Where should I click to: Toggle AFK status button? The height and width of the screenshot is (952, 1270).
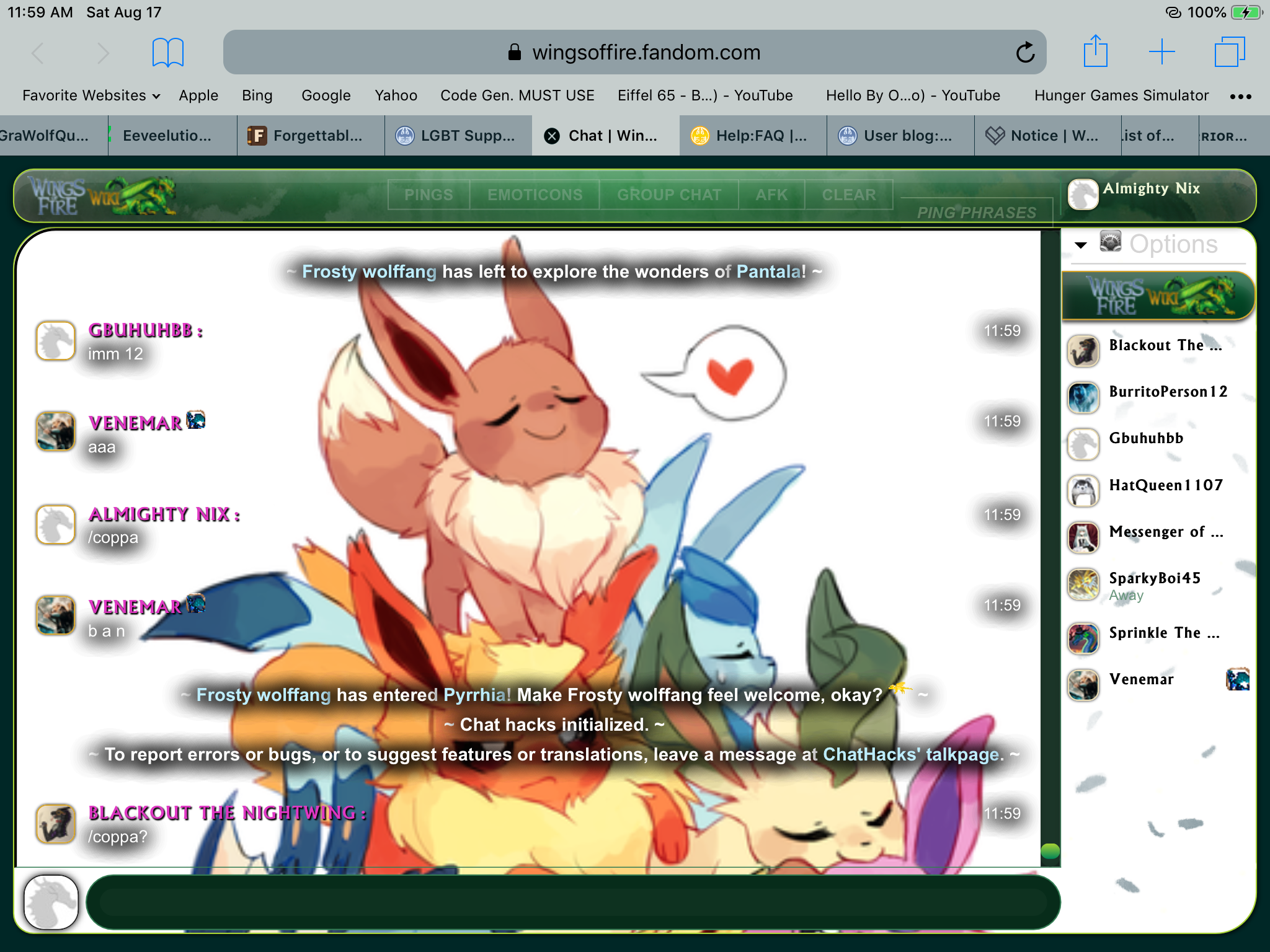click(771, 195)
